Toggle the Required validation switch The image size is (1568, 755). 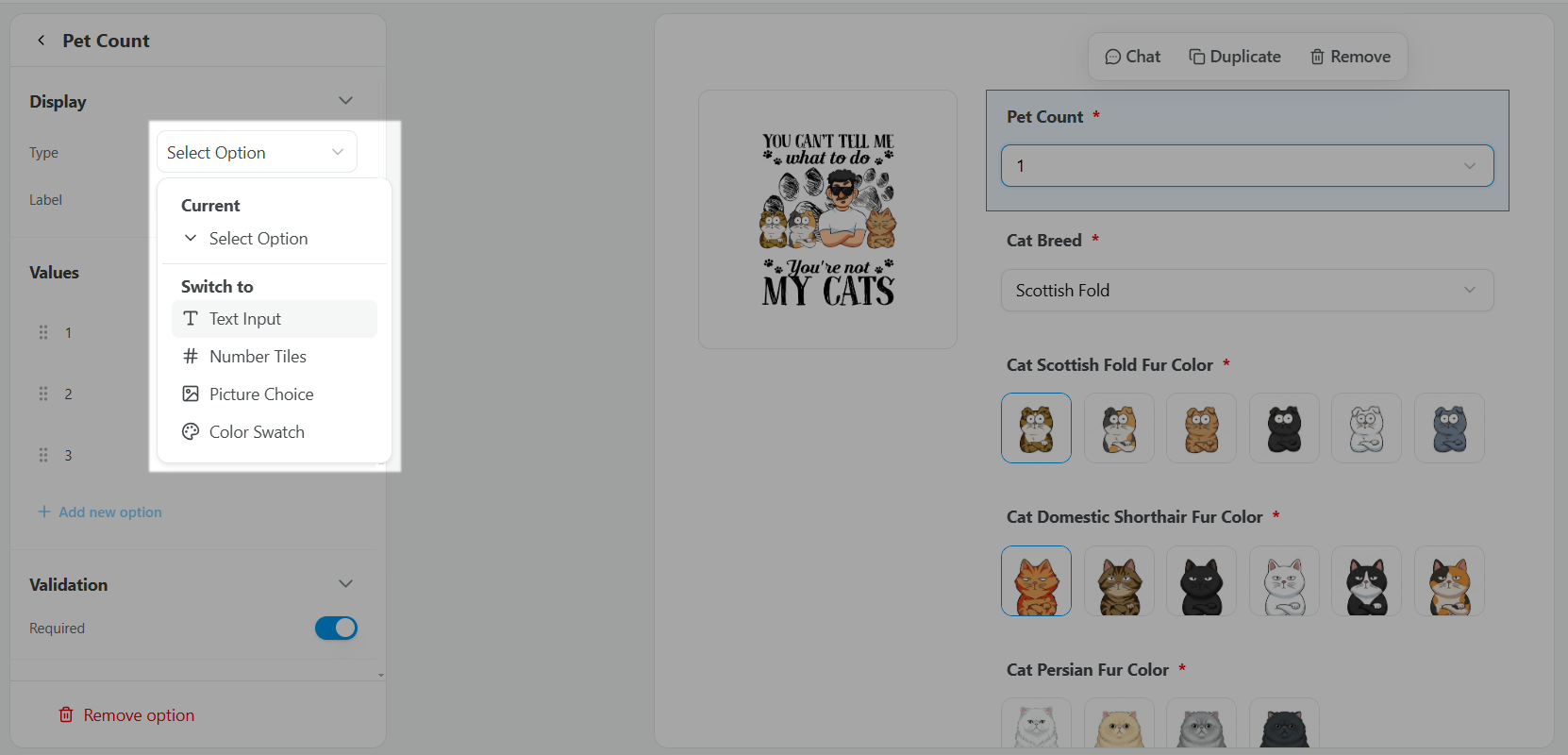336,628
